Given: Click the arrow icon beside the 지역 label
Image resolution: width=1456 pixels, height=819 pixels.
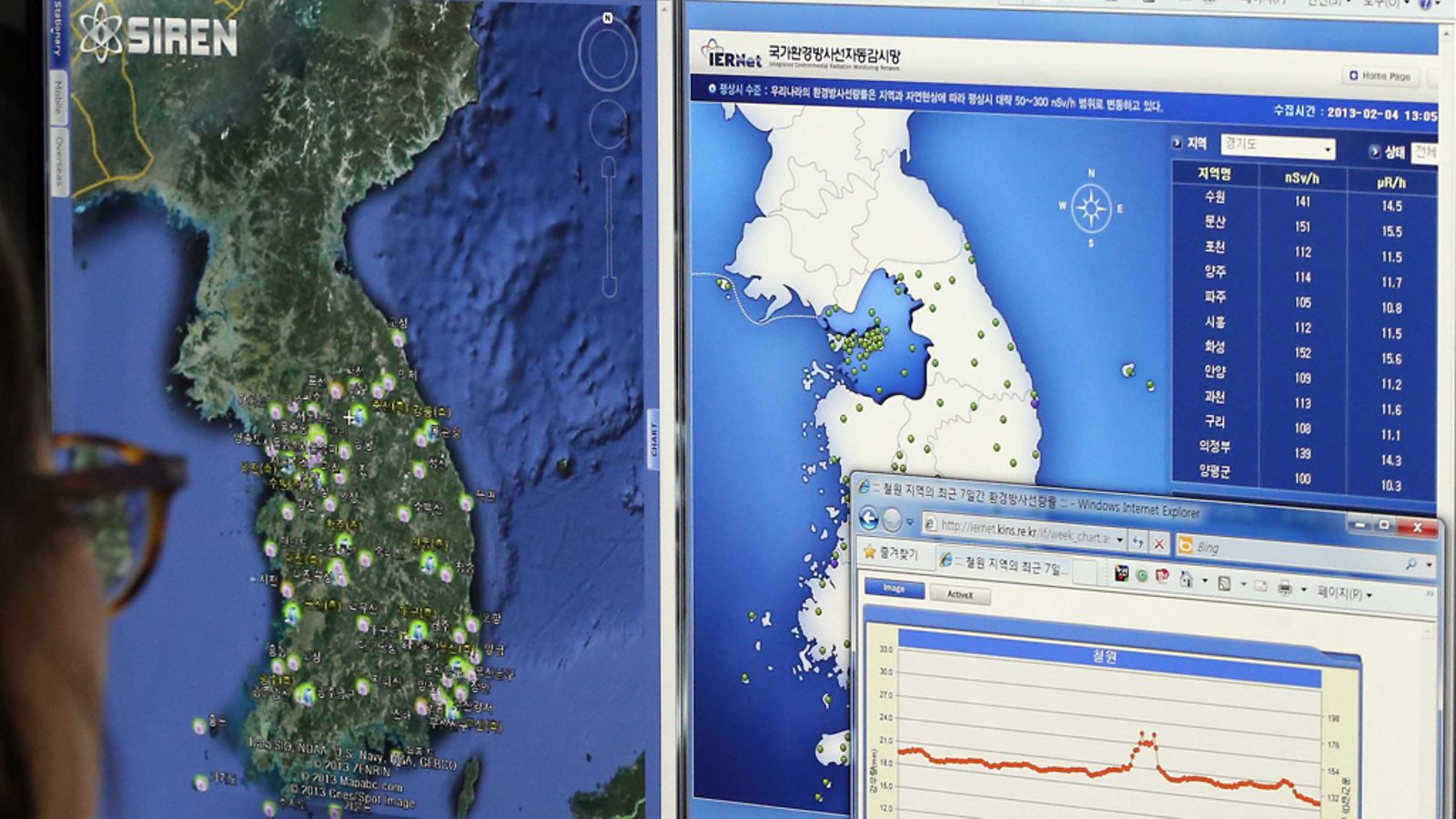Looking at the screenshot, I should 1177,142.
